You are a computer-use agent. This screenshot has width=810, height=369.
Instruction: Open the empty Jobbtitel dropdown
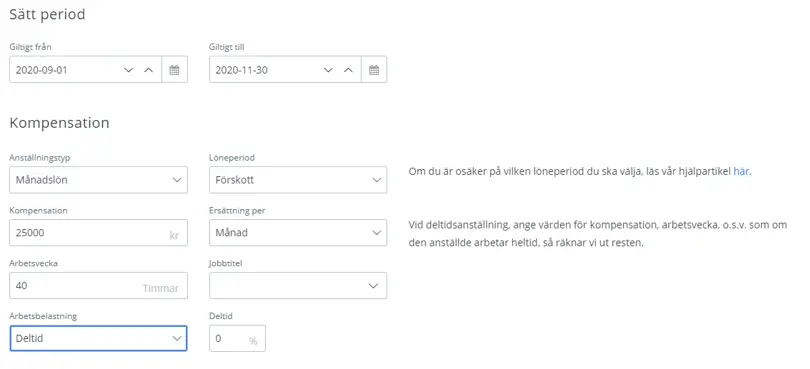(298, 285)
